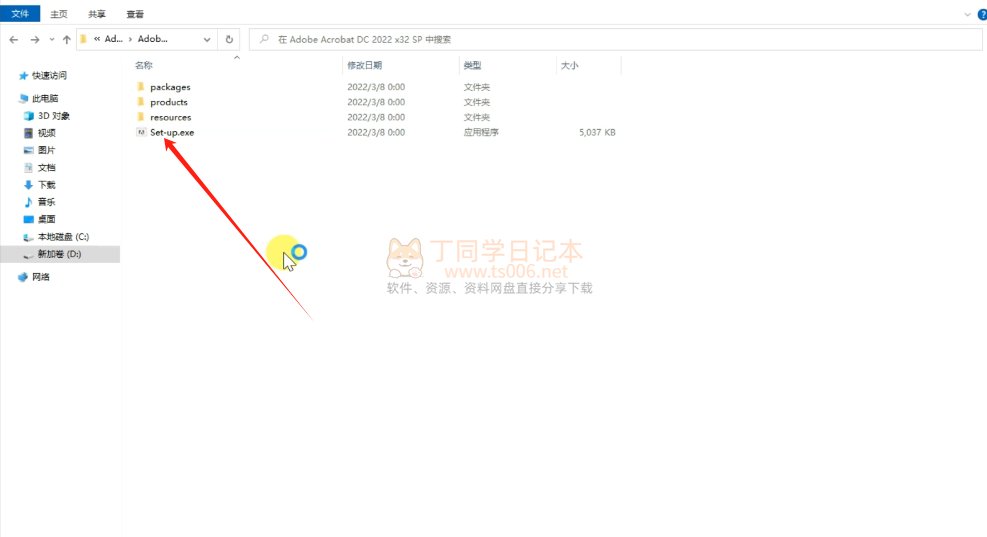This screenshot has width=987, height=537.
Task: Click the 新加卷 (D:) drive icon
Action: tap(28, 254)
